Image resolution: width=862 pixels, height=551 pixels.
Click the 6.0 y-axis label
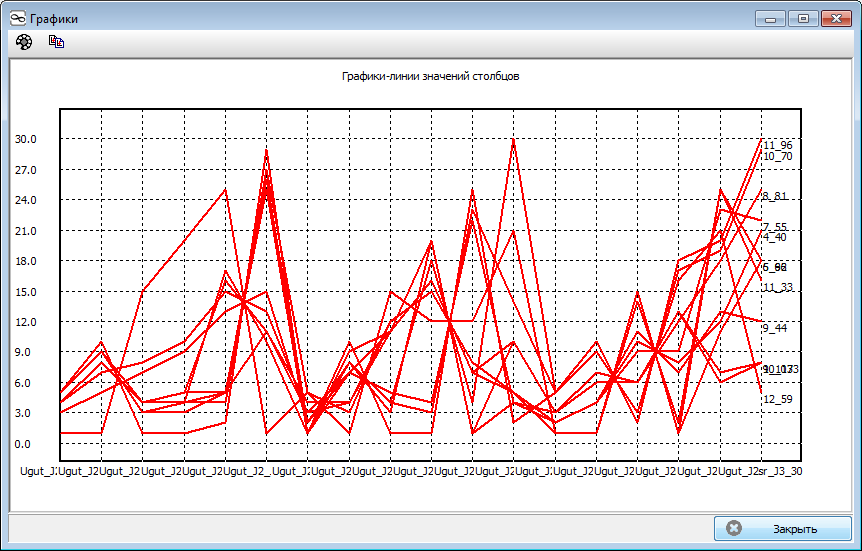coord(26,383)
